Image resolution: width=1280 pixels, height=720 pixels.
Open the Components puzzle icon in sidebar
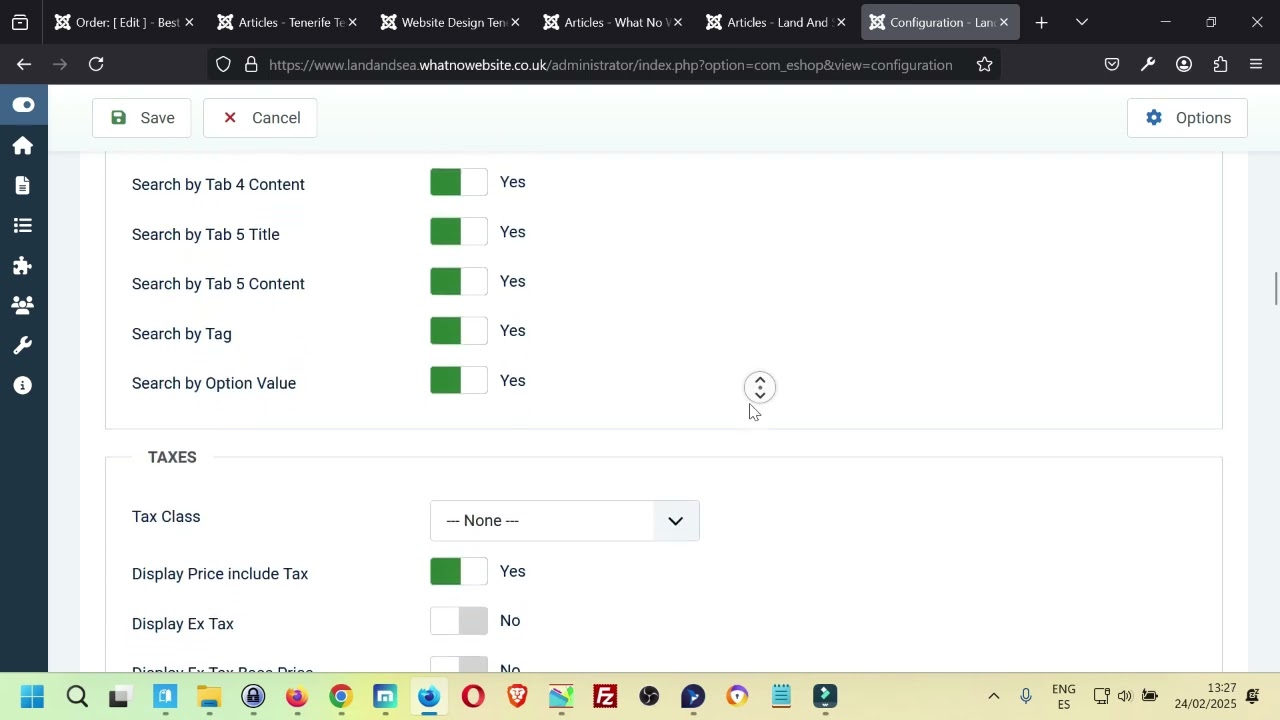23,266
